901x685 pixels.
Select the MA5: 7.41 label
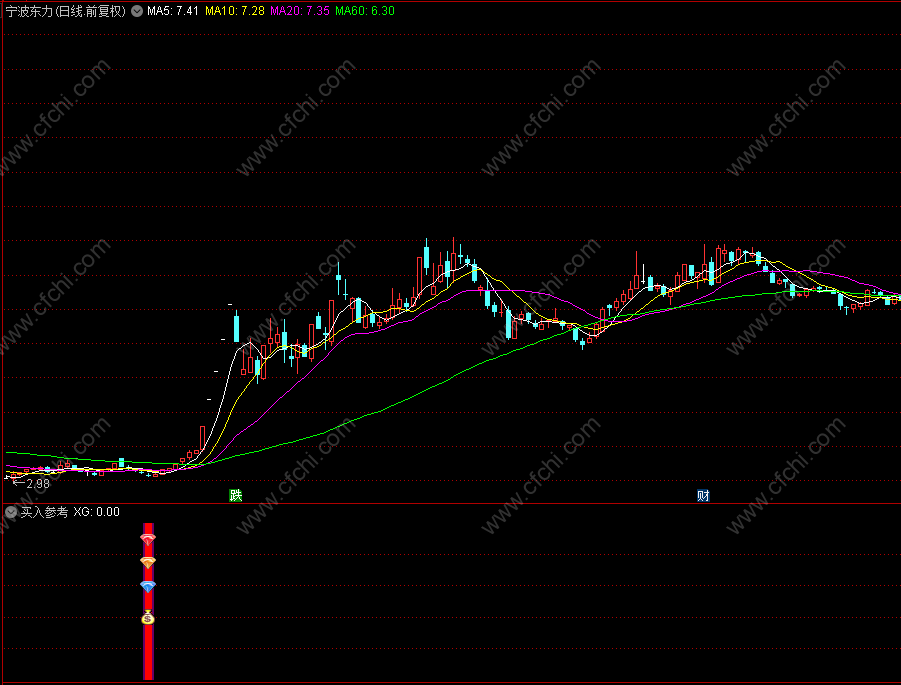[x=173, y=11]
